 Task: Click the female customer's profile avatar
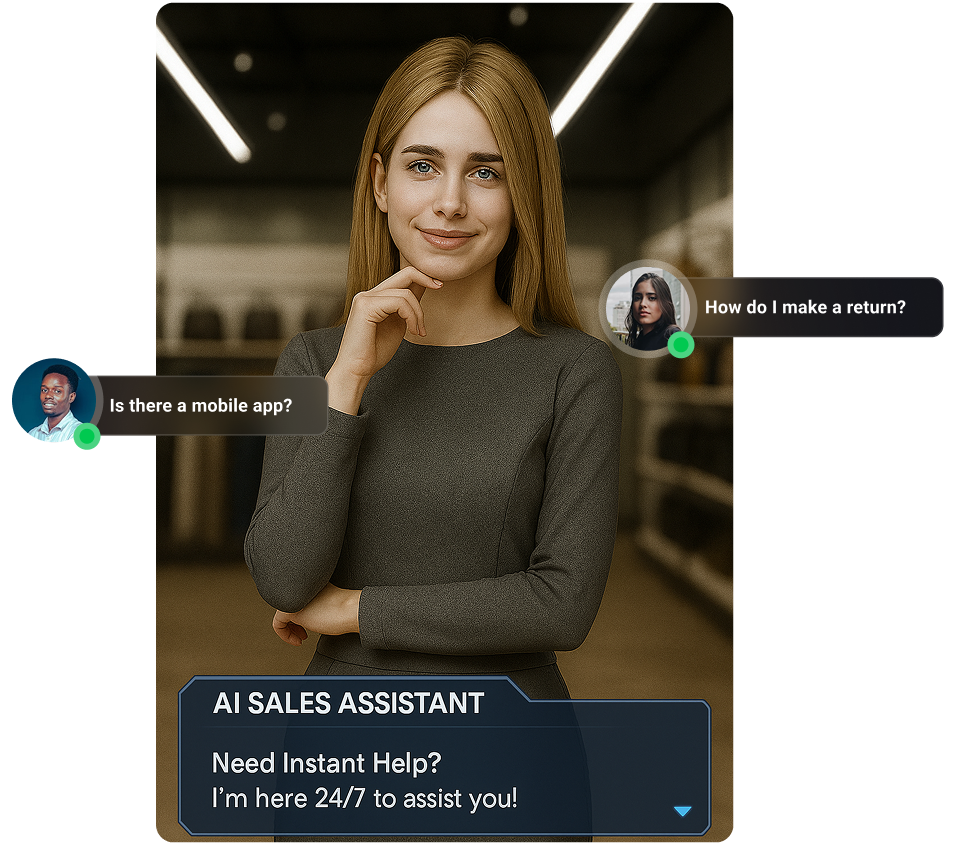coord(644,308)
